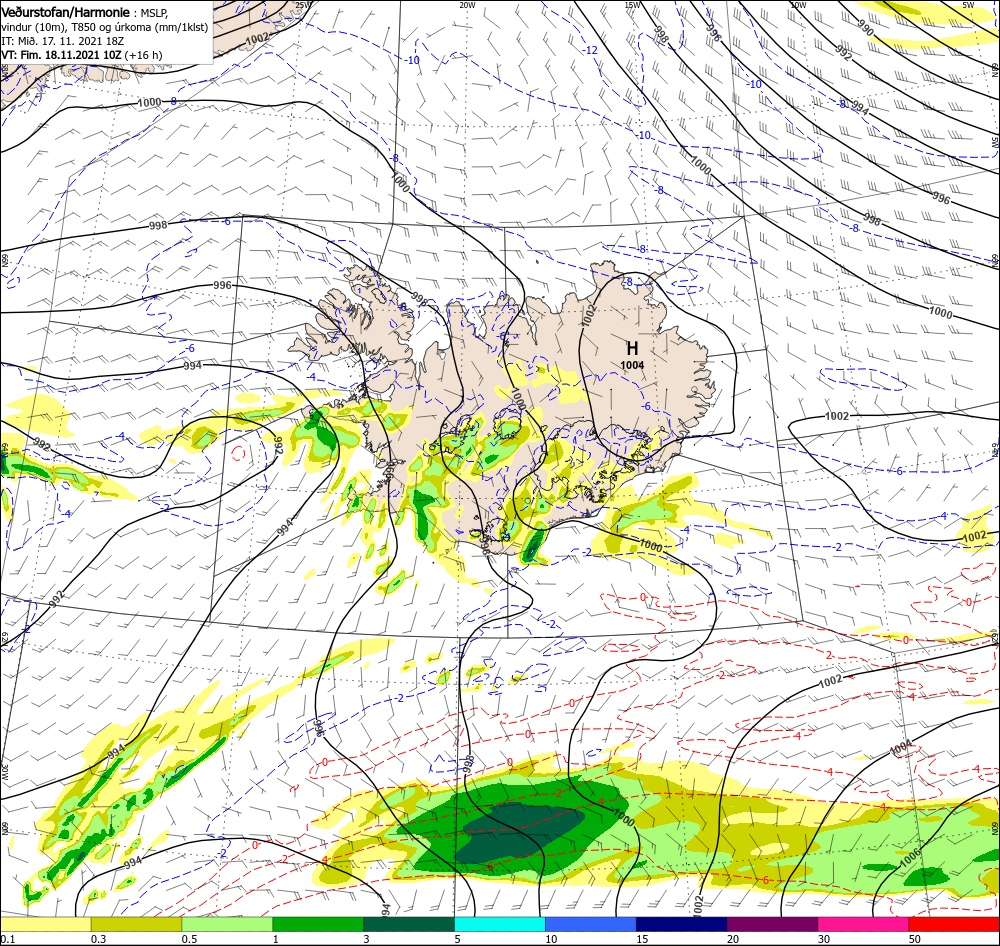This screenshot has height=946, width=1000.
Task: Click the pink 30 mm legend swatch
Action: tap(864, 924)
